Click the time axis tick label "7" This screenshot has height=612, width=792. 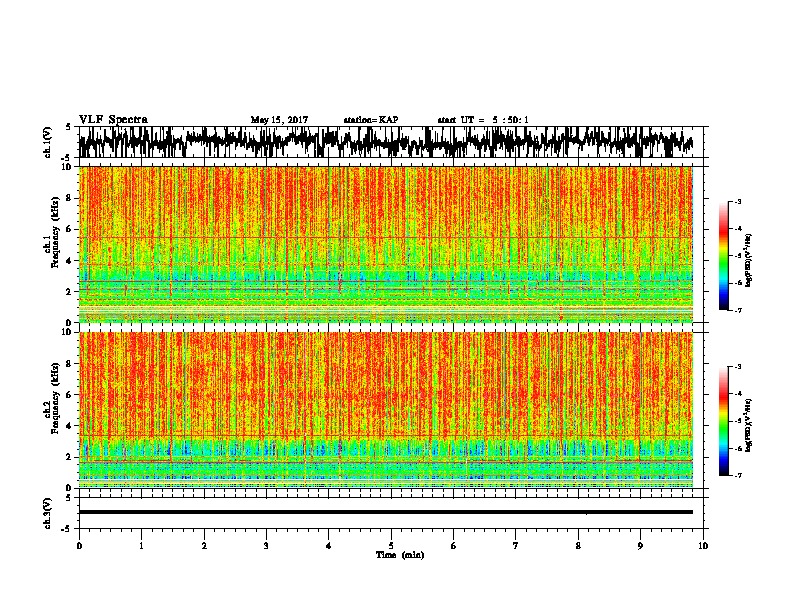(x=516, y=546)
